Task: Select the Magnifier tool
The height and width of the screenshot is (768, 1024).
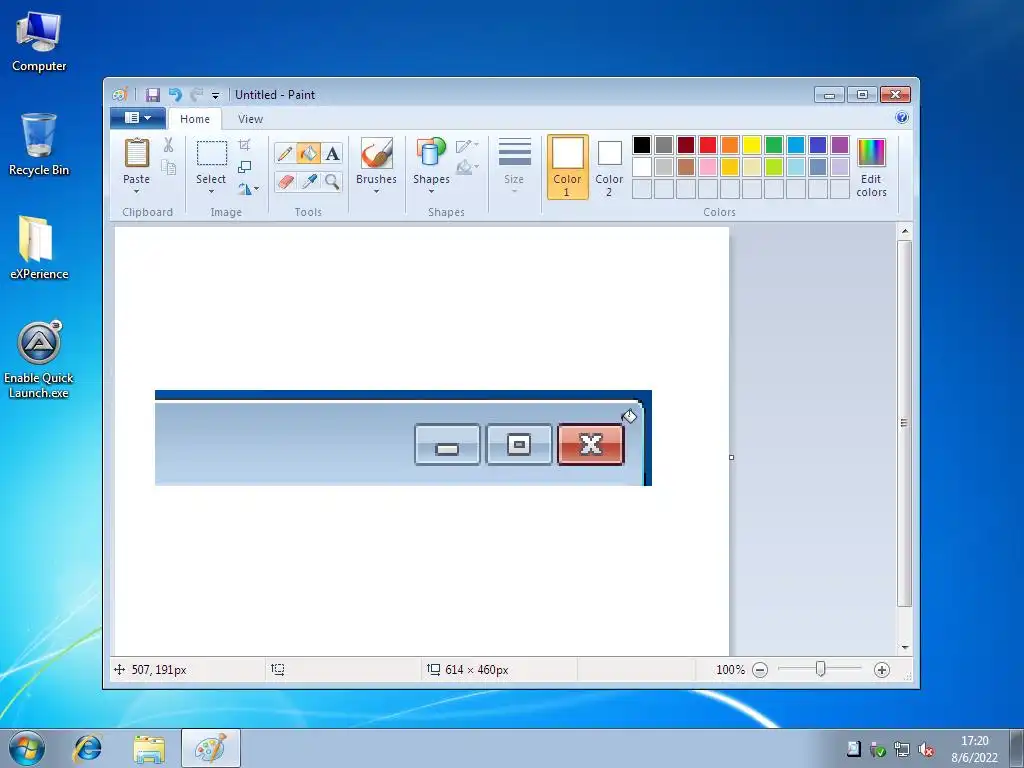Action: [332, 182]
